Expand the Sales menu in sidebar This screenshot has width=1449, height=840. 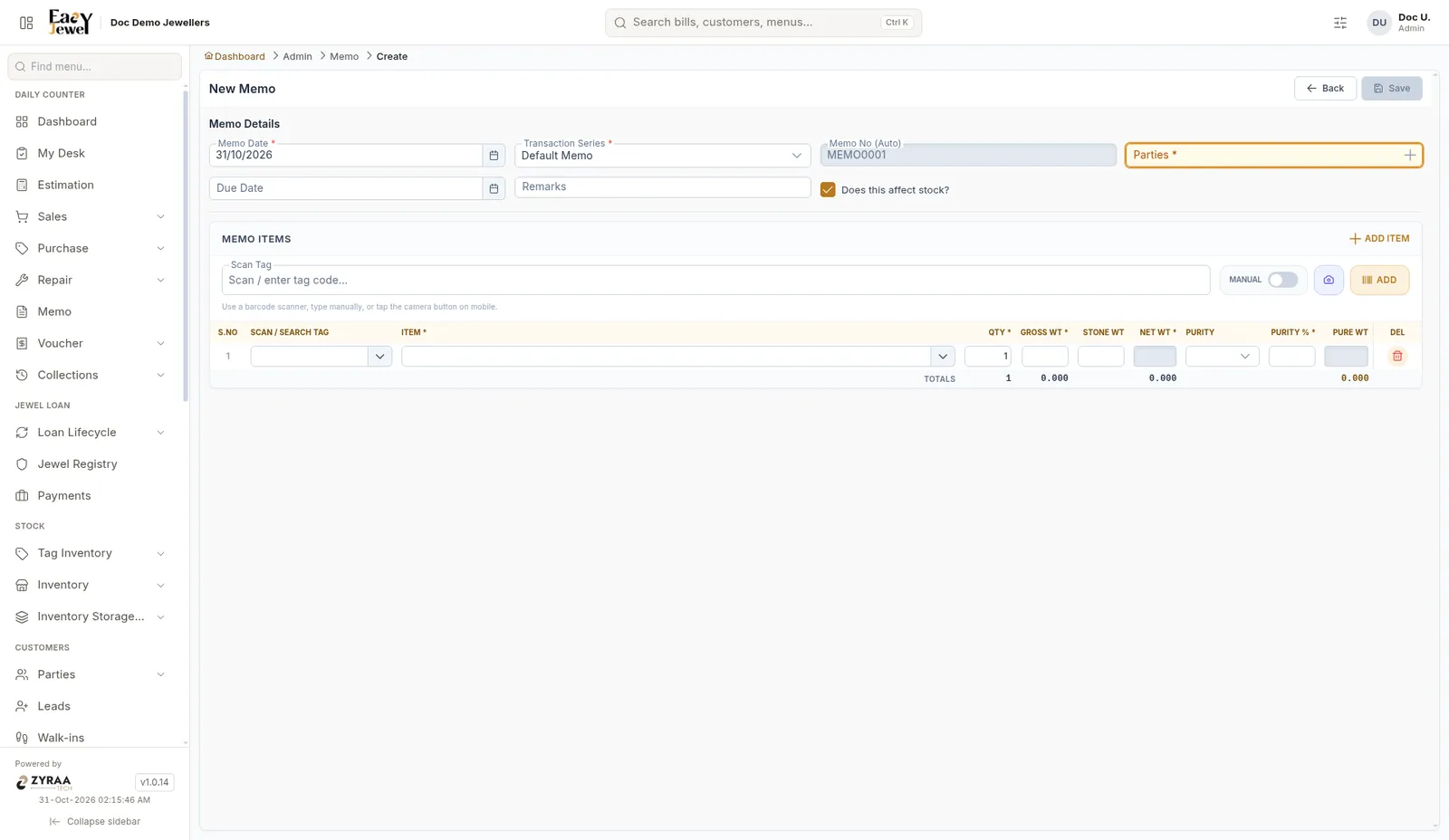click(91, 216)
